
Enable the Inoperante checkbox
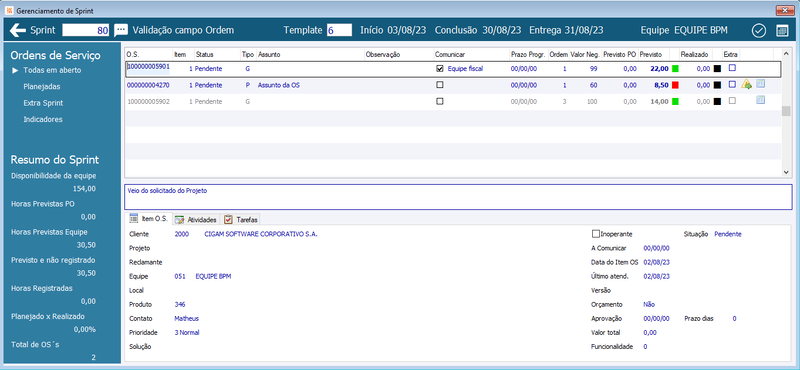coord(595,234)
